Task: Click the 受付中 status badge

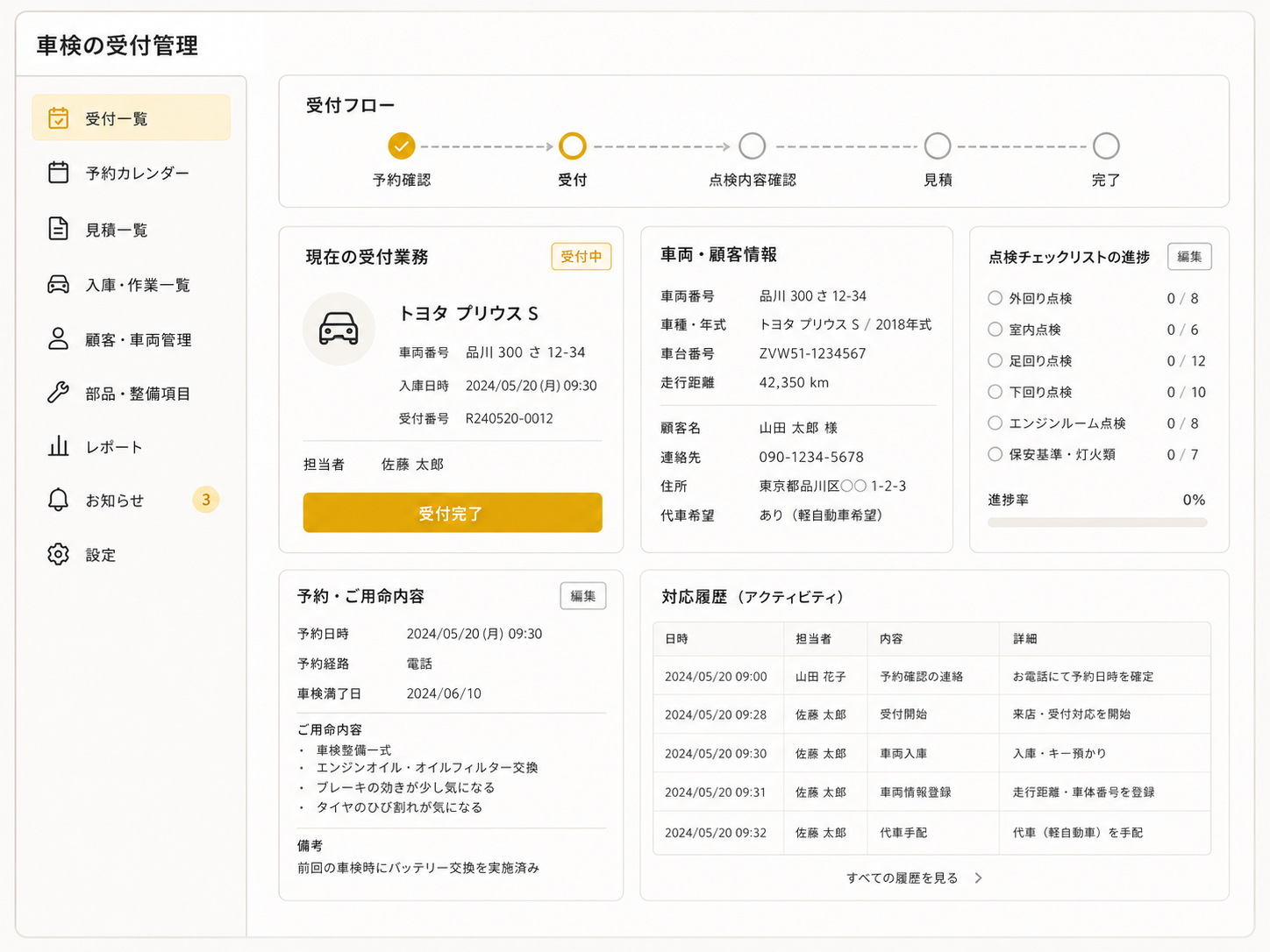Action: [581, 257]
